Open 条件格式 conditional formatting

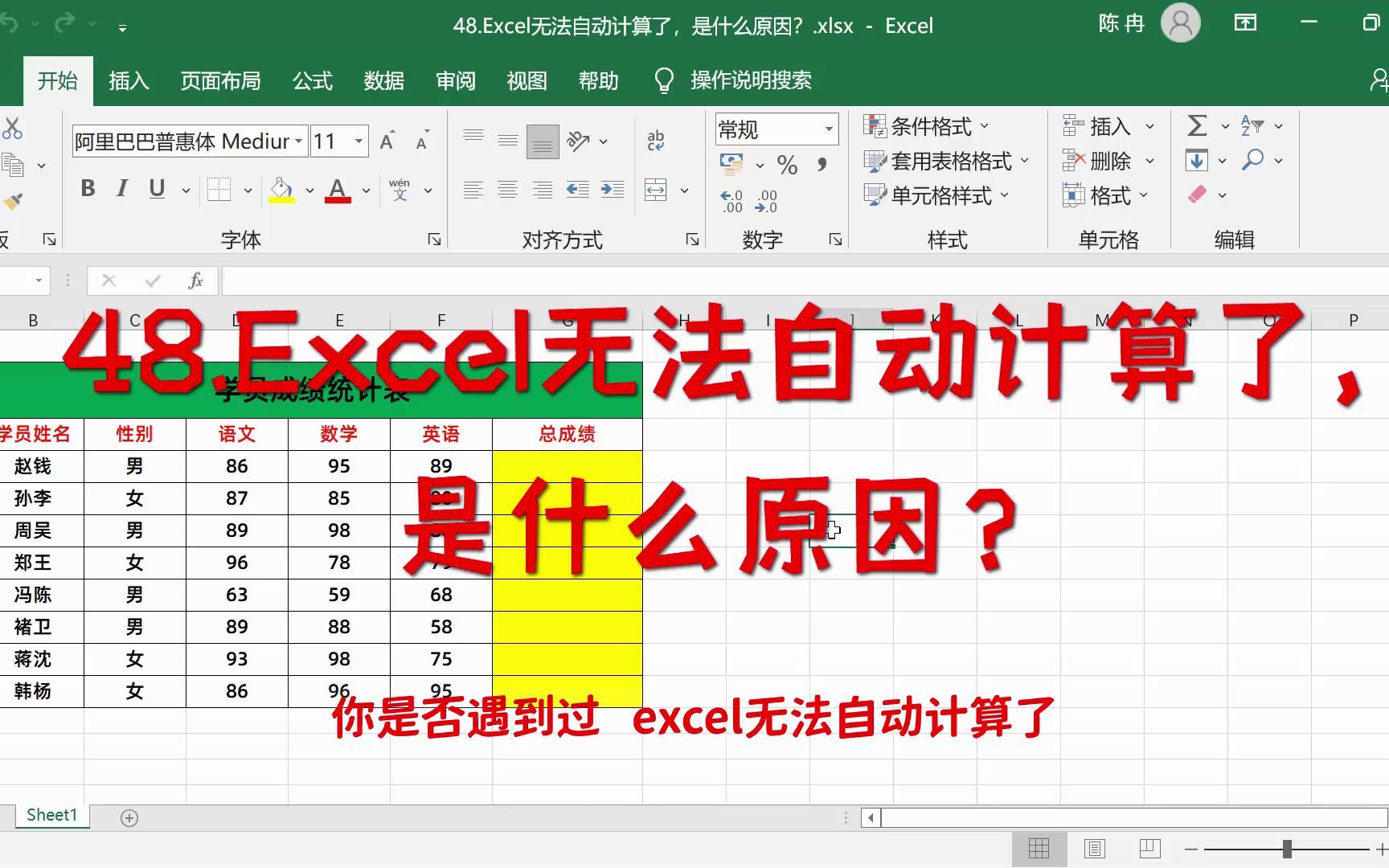coord(926,126)
